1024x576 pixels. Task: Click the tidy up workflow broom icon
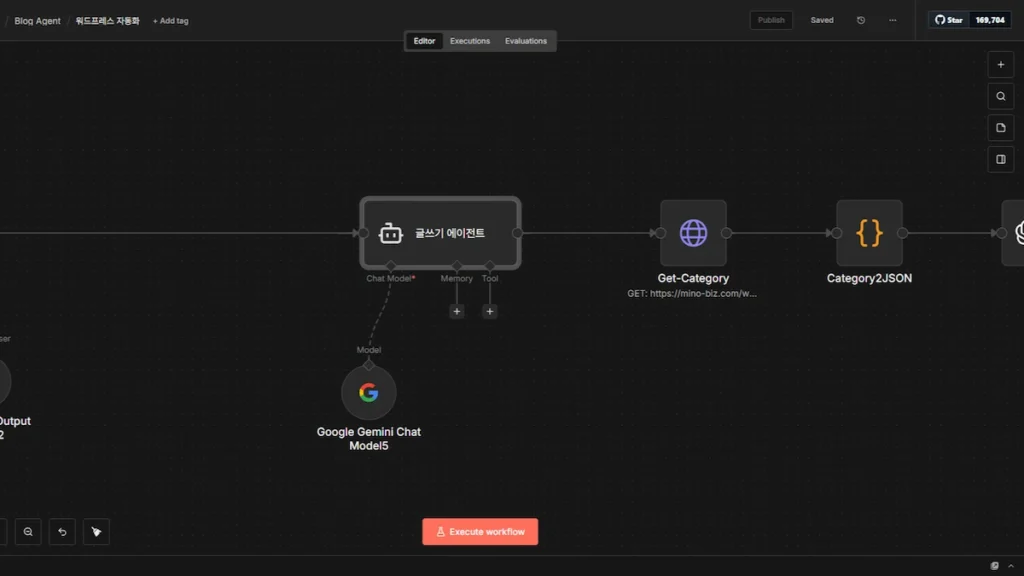96,532
